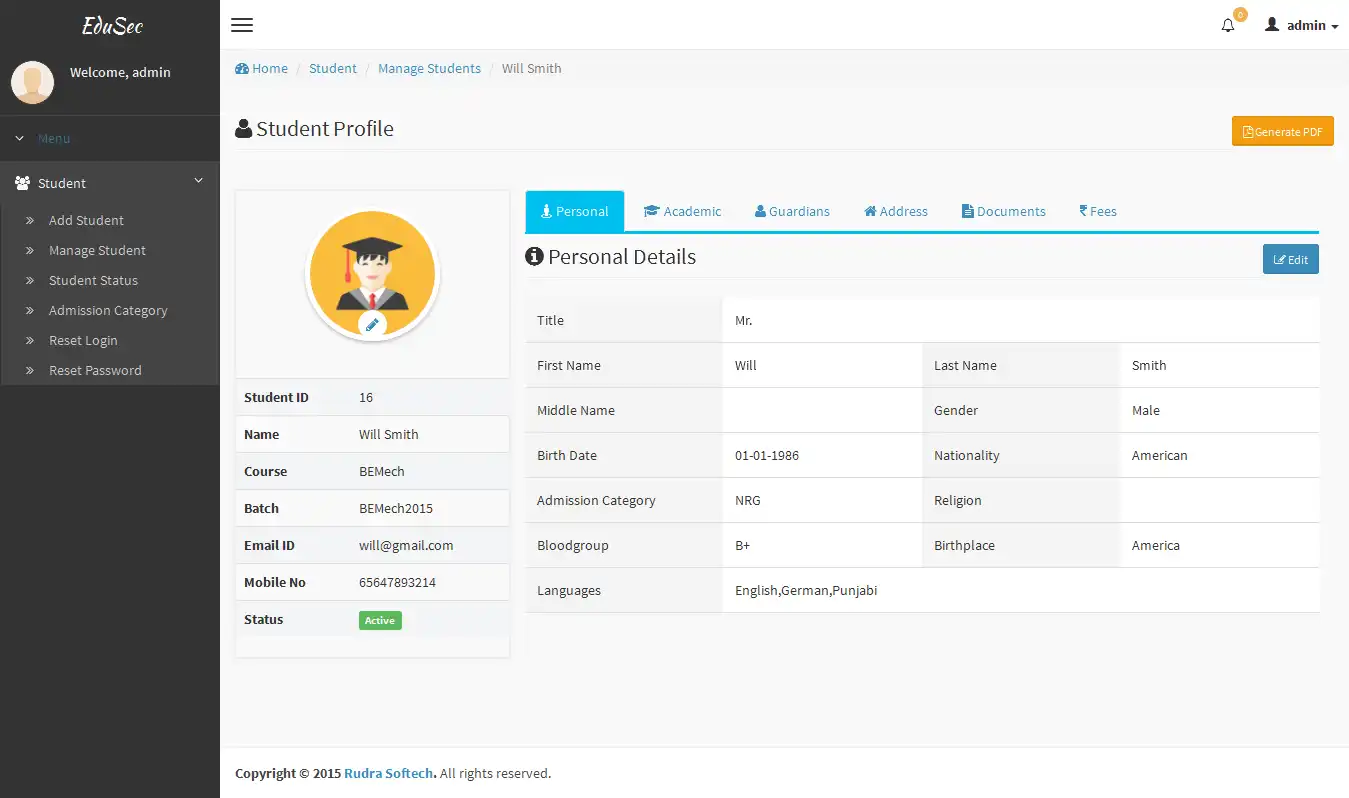Open the Guardians tab

(x=793, y=211)
